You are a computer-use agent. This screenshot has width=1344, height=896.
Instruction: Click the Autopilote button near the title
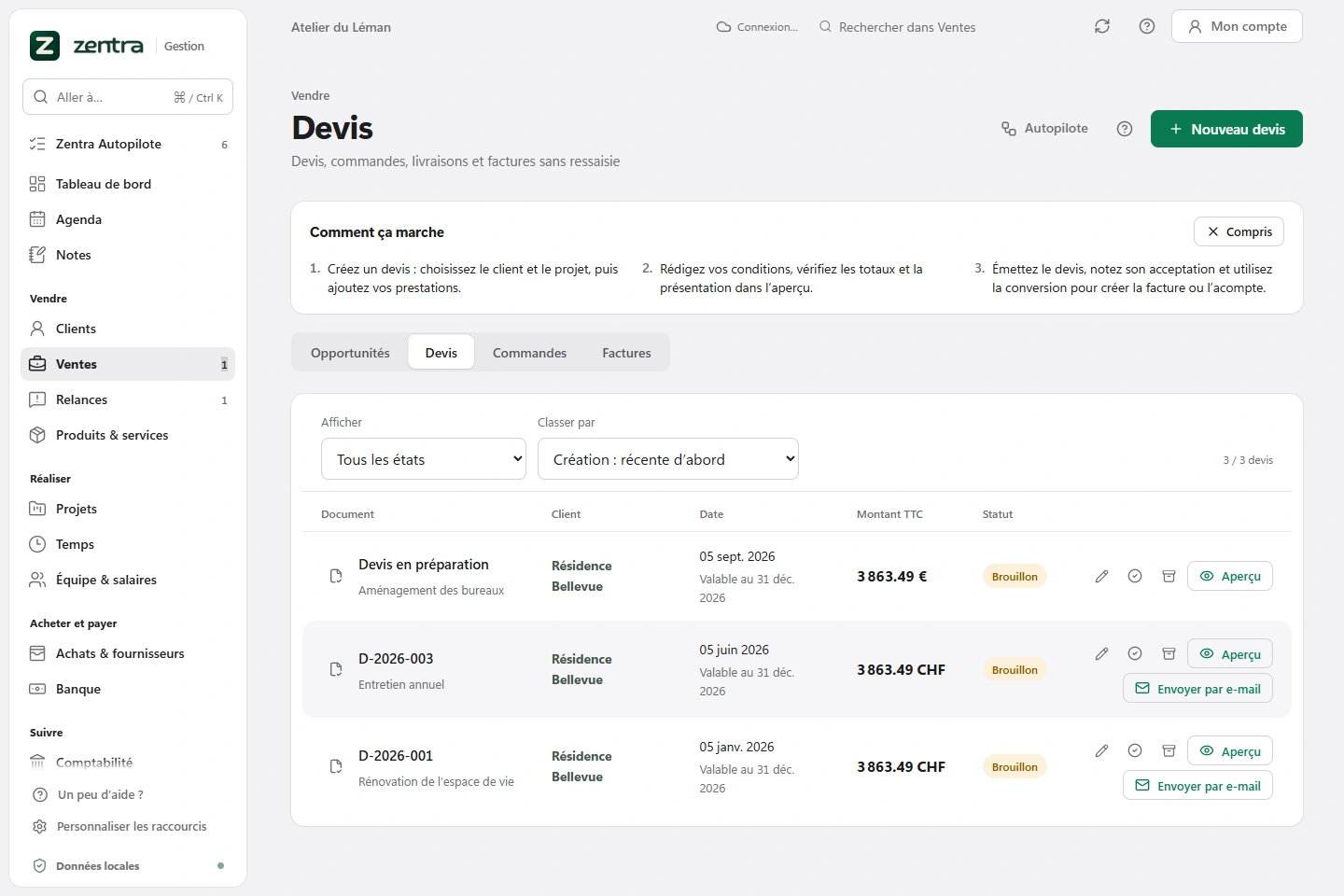click(1044, 129)
